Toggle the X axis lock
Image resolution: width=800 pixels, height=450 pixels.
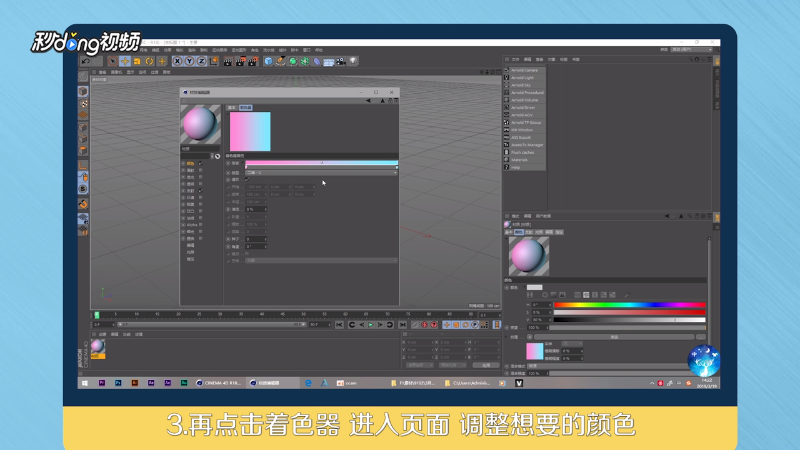pos(177,61)
